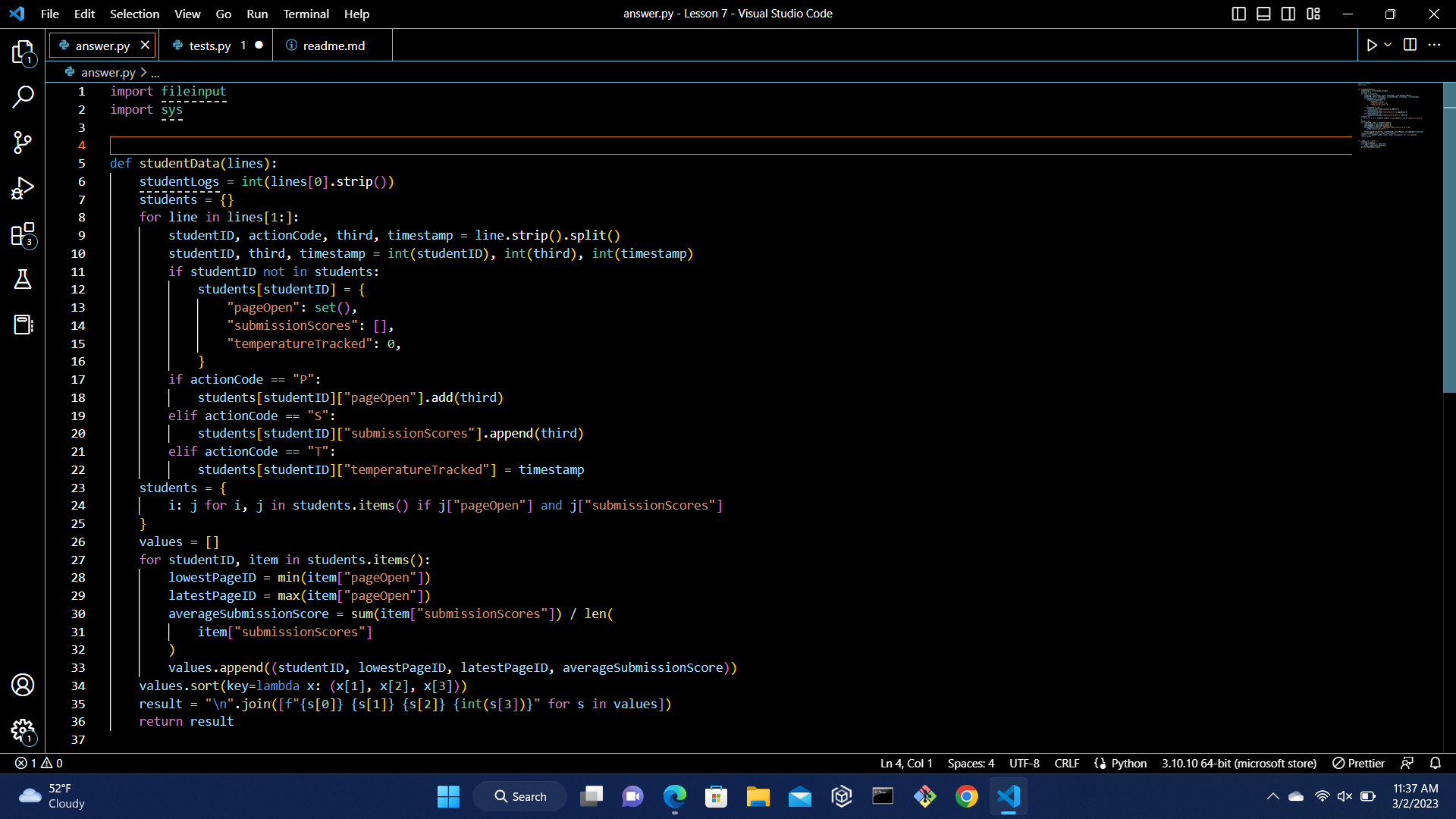Open the More Actions editor menu
This screenshot has width=1456, height=819.
pos(1436,44)
